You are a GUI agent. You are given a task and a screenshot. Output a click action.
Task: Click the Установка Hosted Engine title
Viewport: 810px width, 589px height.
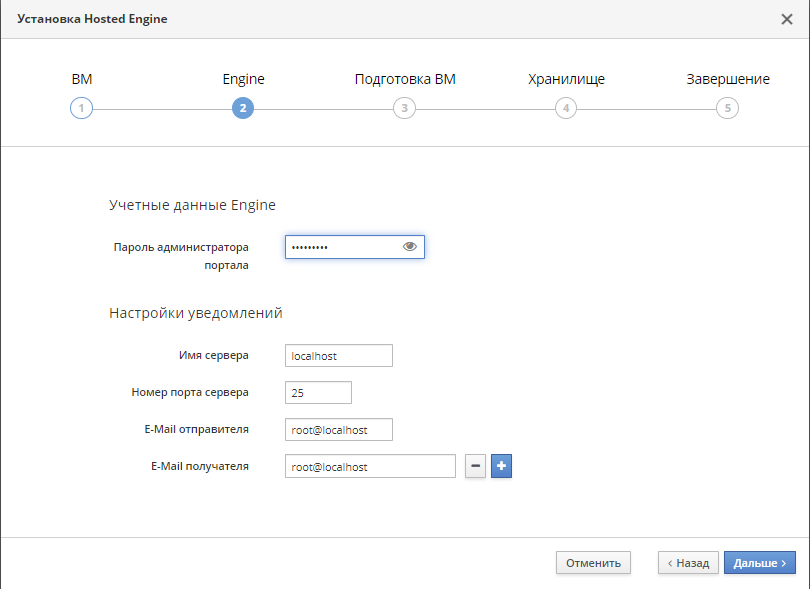(92, 19)
